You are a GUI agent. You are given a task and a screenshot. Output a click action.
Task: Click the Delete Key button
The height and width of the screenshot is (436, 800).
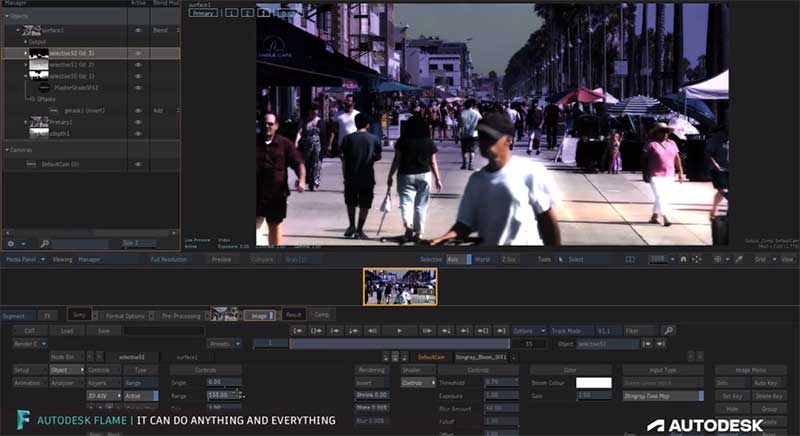coord(769,396)
